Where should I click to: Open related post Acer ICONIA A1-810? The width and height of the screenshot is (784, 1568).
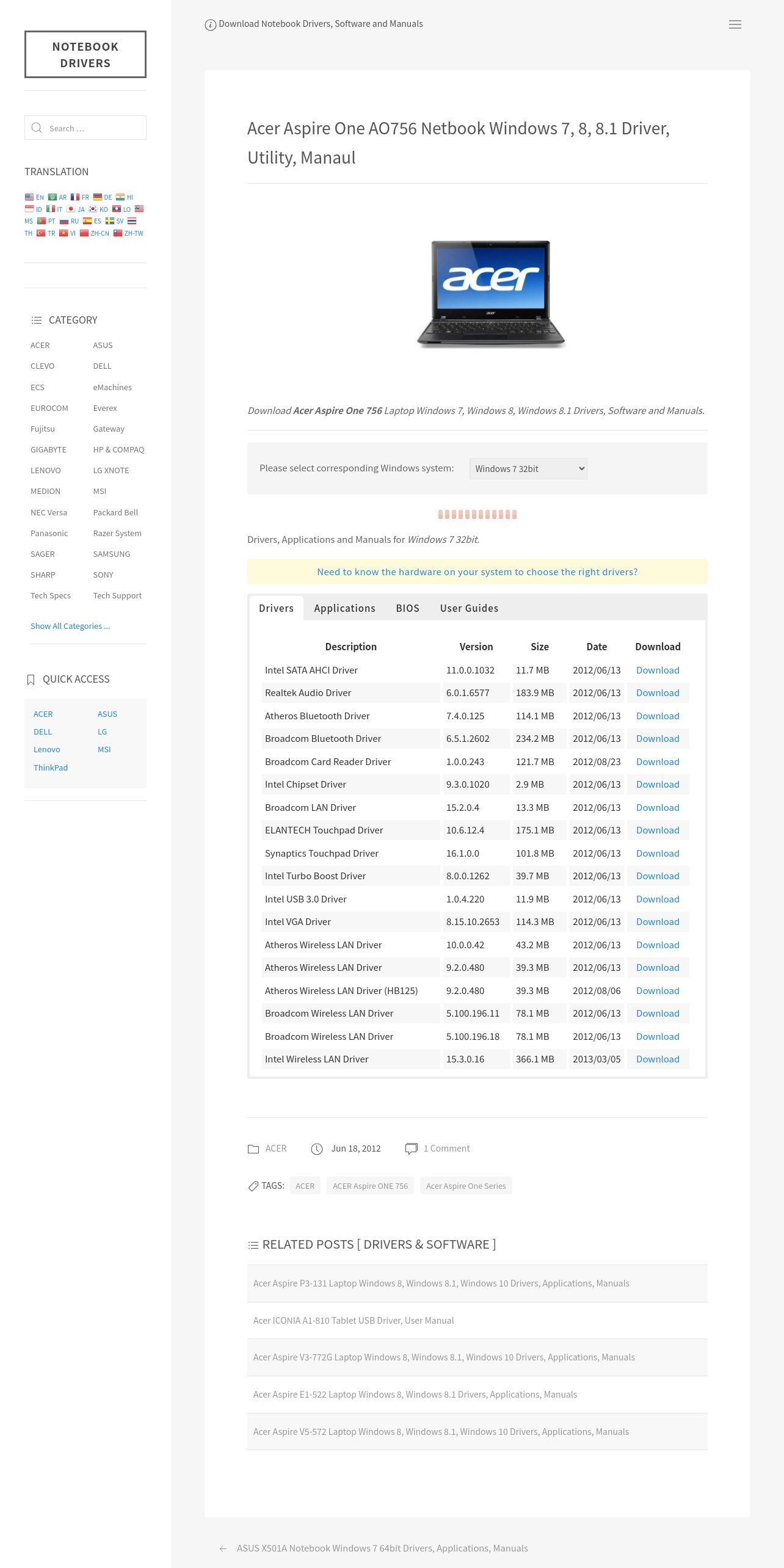click(354, 1320)
